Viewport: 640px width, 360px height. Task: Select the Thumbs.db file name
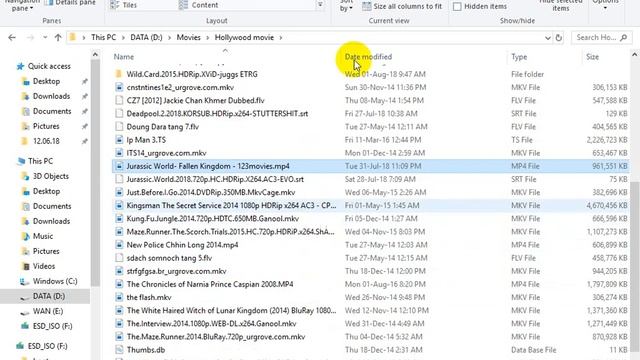(146, 350)
